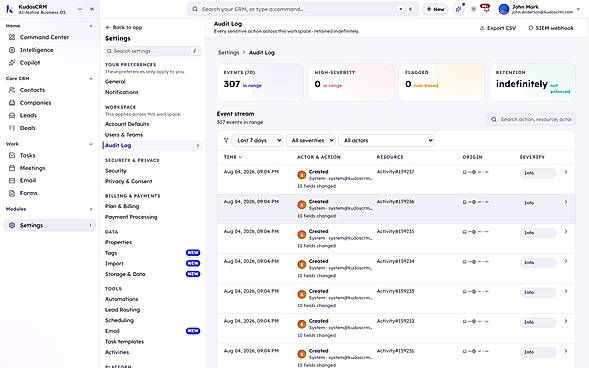Open Payment Processing settings
Viewport: 589px width, 368px height.
point(131,217)
